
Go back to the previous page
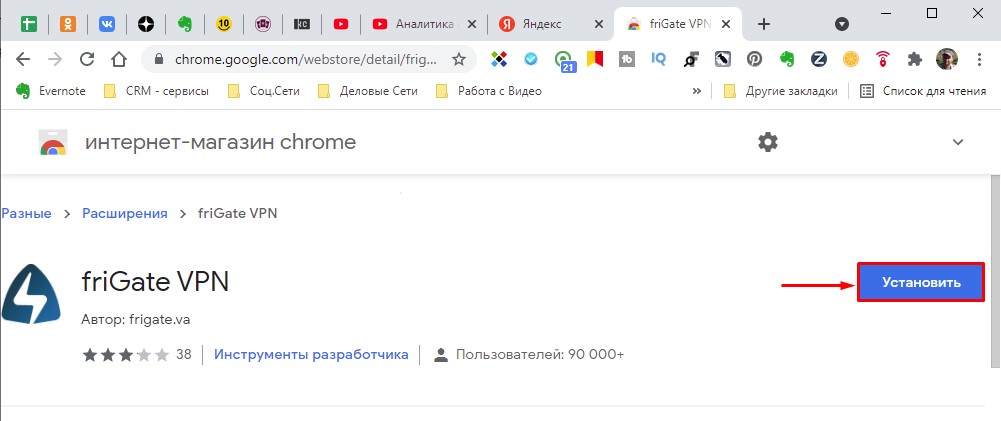(23, 59)
